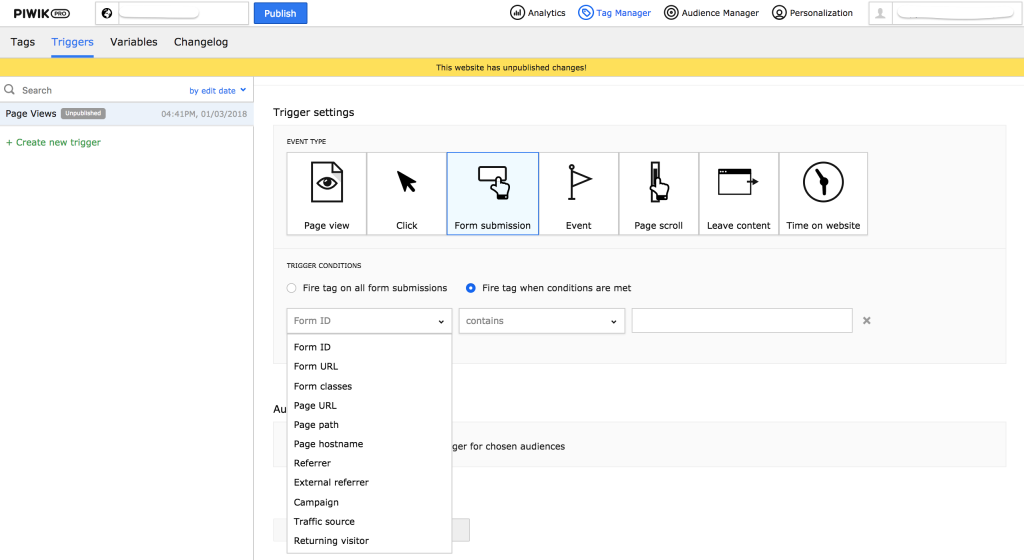1024x560 pixels.
Task: Click the Piwik PRO logo
Action: click(x=41, y=13)
